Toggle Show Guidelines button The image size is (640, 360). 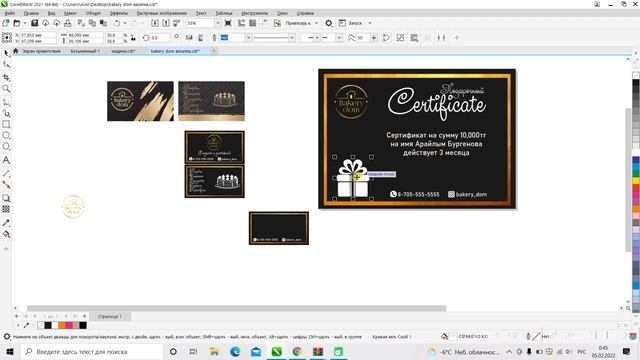tap(264, 23)
